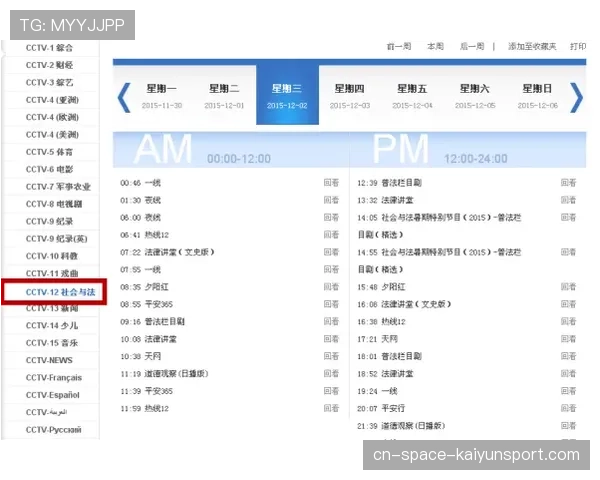Click 回看 for 10:38 天网
This screenshot has height=480, width=600.
point(331,356)
